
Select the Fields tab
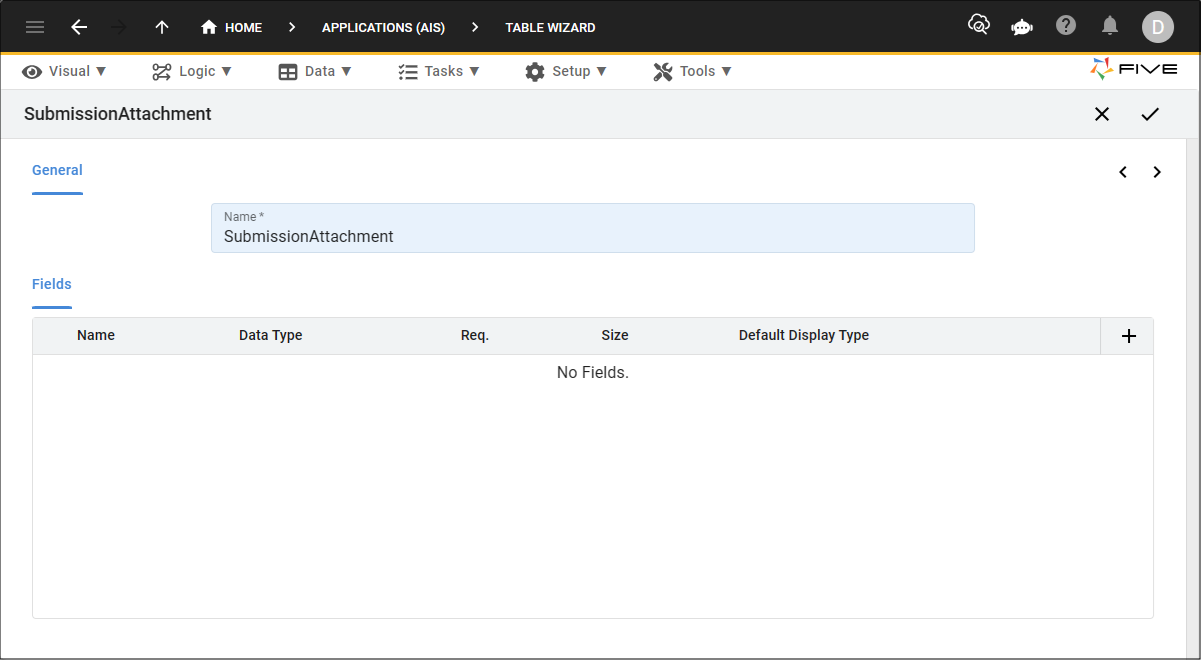point(51,284)
